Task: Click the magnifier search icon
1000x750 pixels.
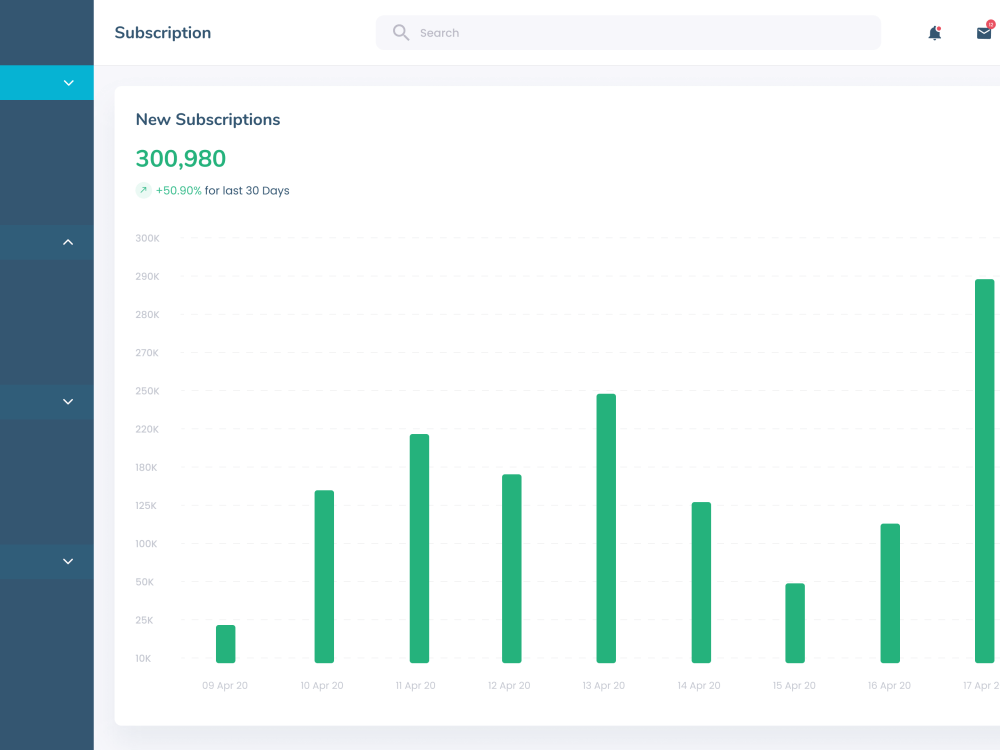Action: [x=401, y=33]
